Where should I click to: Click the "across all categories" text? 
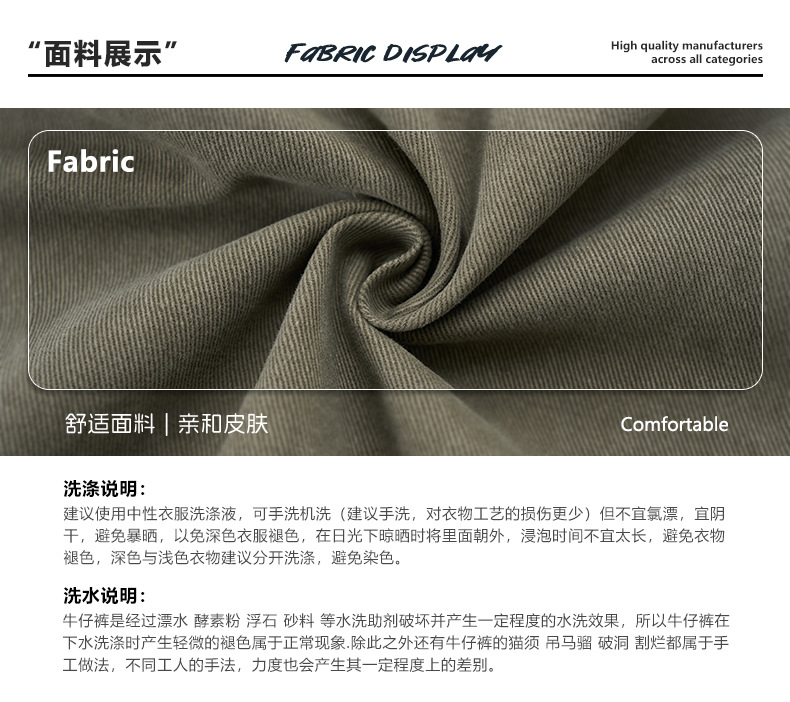pos(706,59)
